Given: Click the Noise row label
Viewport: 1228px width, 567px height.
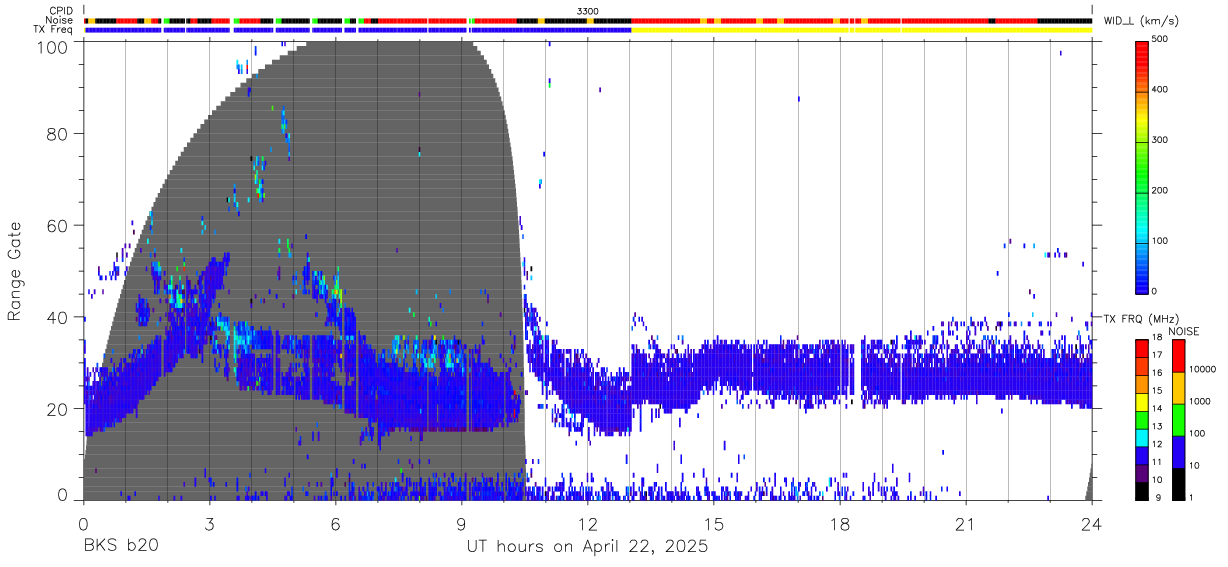Looking at the screenshot, I should click(59, 20).
